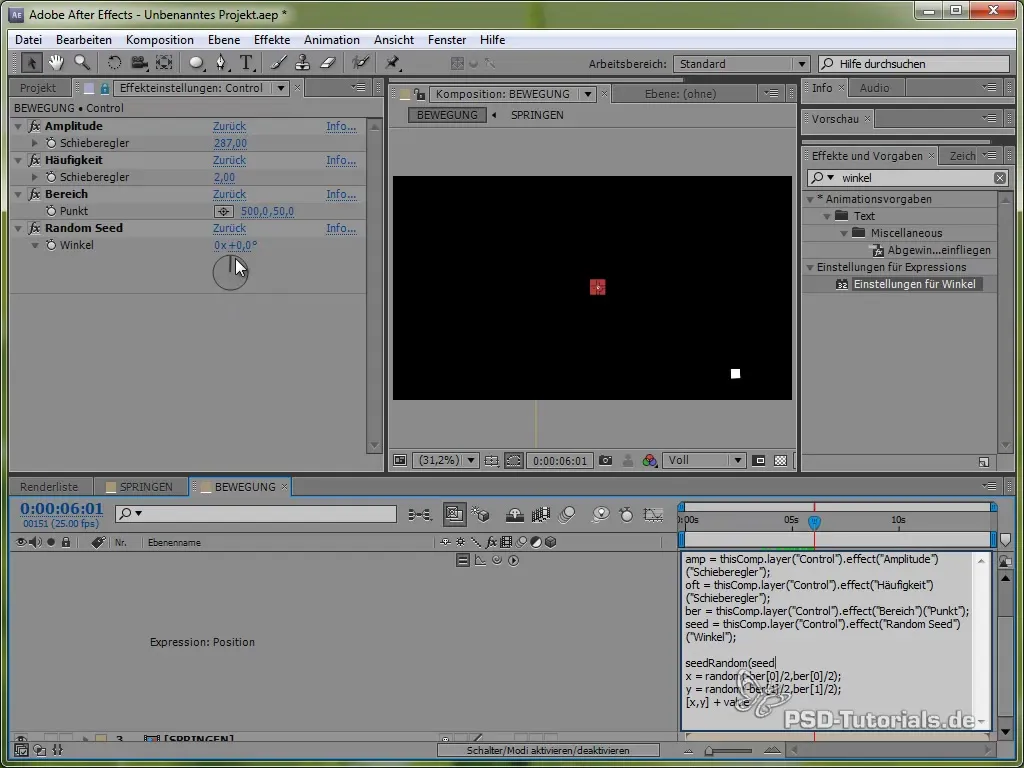Collapse the Animationsvorgaben tree

(x=810, y=199)
